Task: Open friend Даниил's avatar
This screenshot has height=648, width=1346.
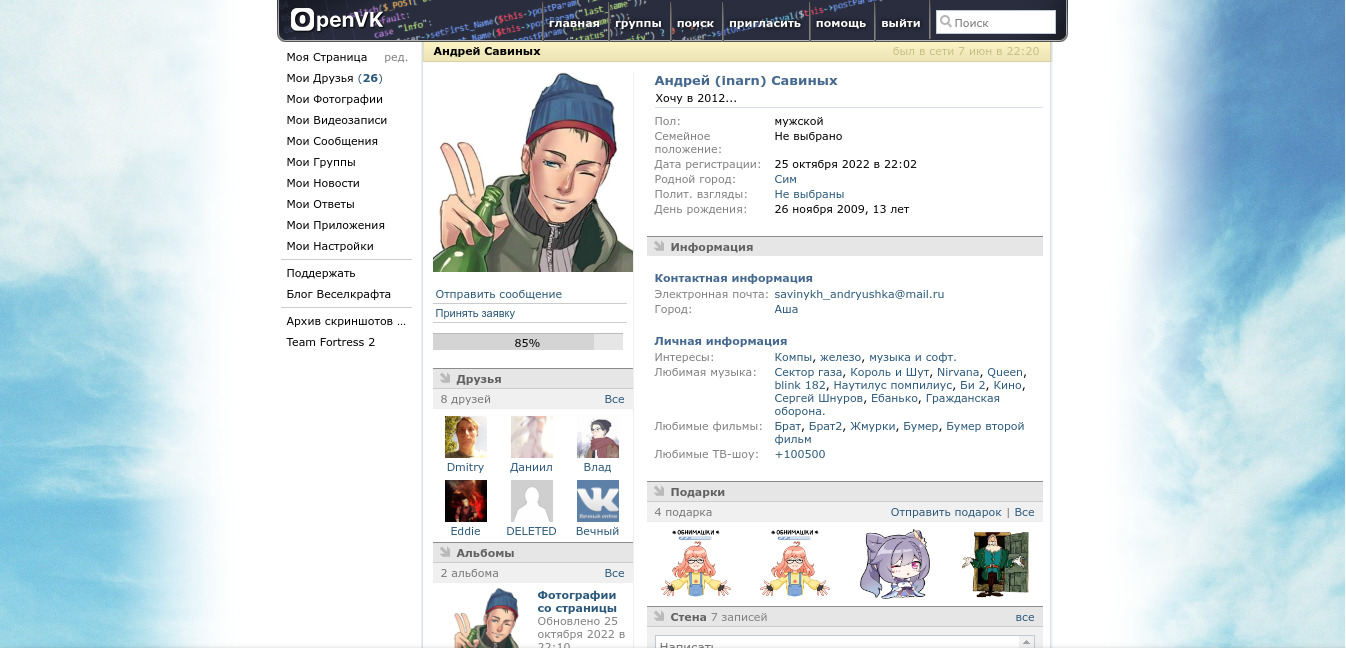Action: tap(532, 437)
